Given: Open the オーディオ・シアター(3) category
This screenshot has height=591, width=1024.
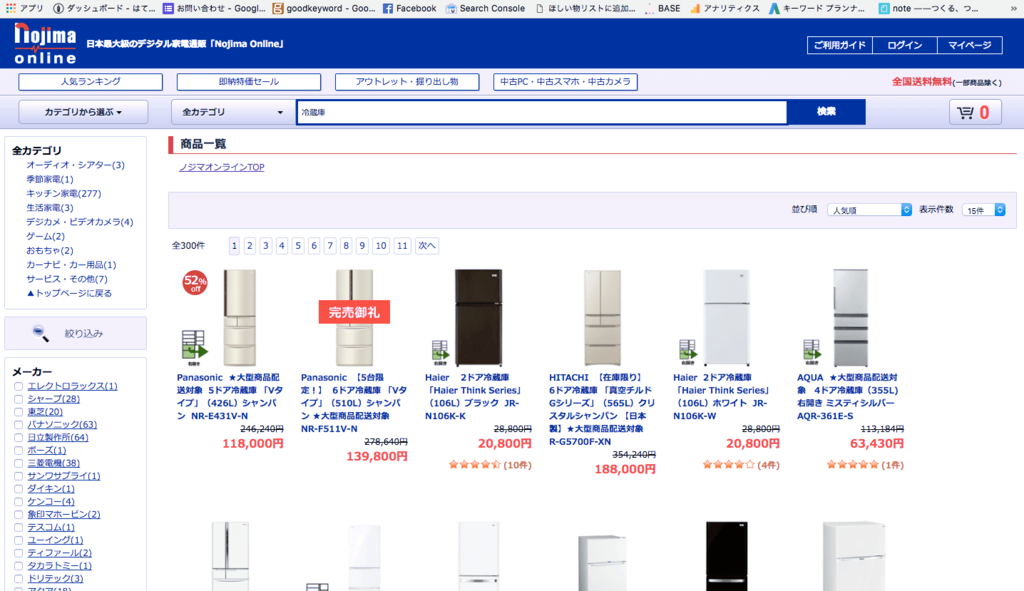Looking at the screenshot, I should pyautogui.click(x=75, y=165).
